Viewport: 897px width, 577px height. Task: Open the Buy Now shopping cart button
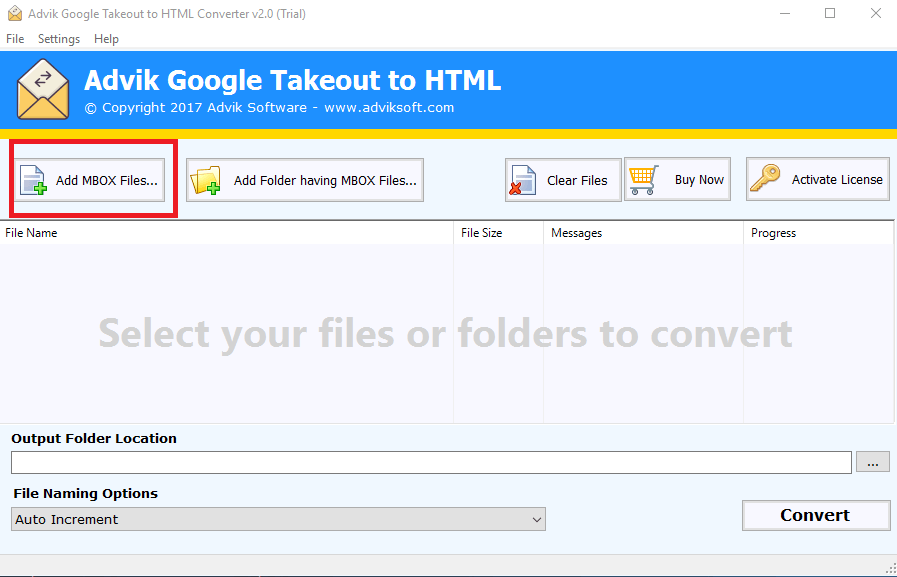(677, 180)
